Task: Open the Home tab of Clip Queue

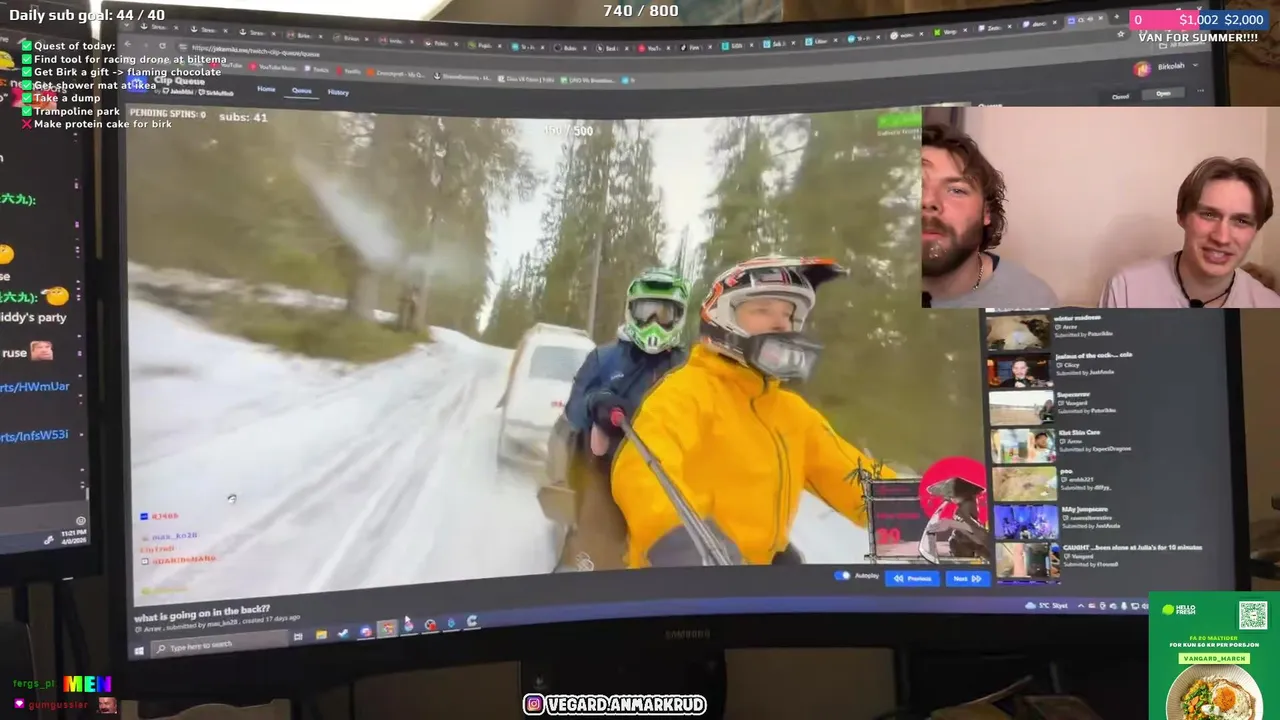Action: pyautogui.click(x=266, y=89)
